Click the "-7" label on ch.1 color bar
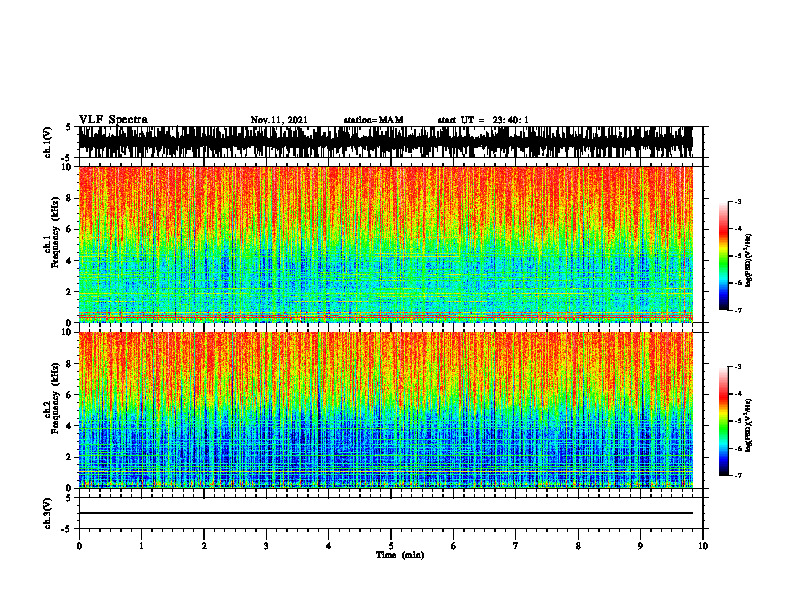 [x=738, y=310]
